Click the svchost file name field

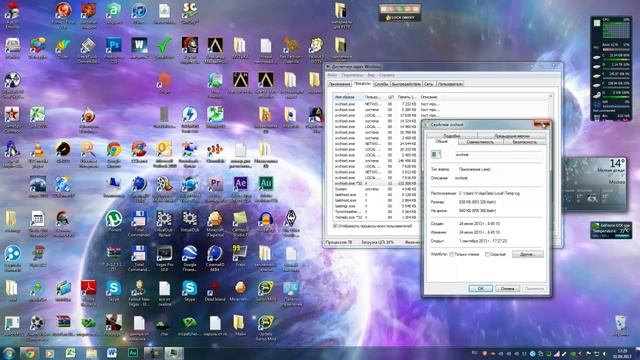(499, 155)
